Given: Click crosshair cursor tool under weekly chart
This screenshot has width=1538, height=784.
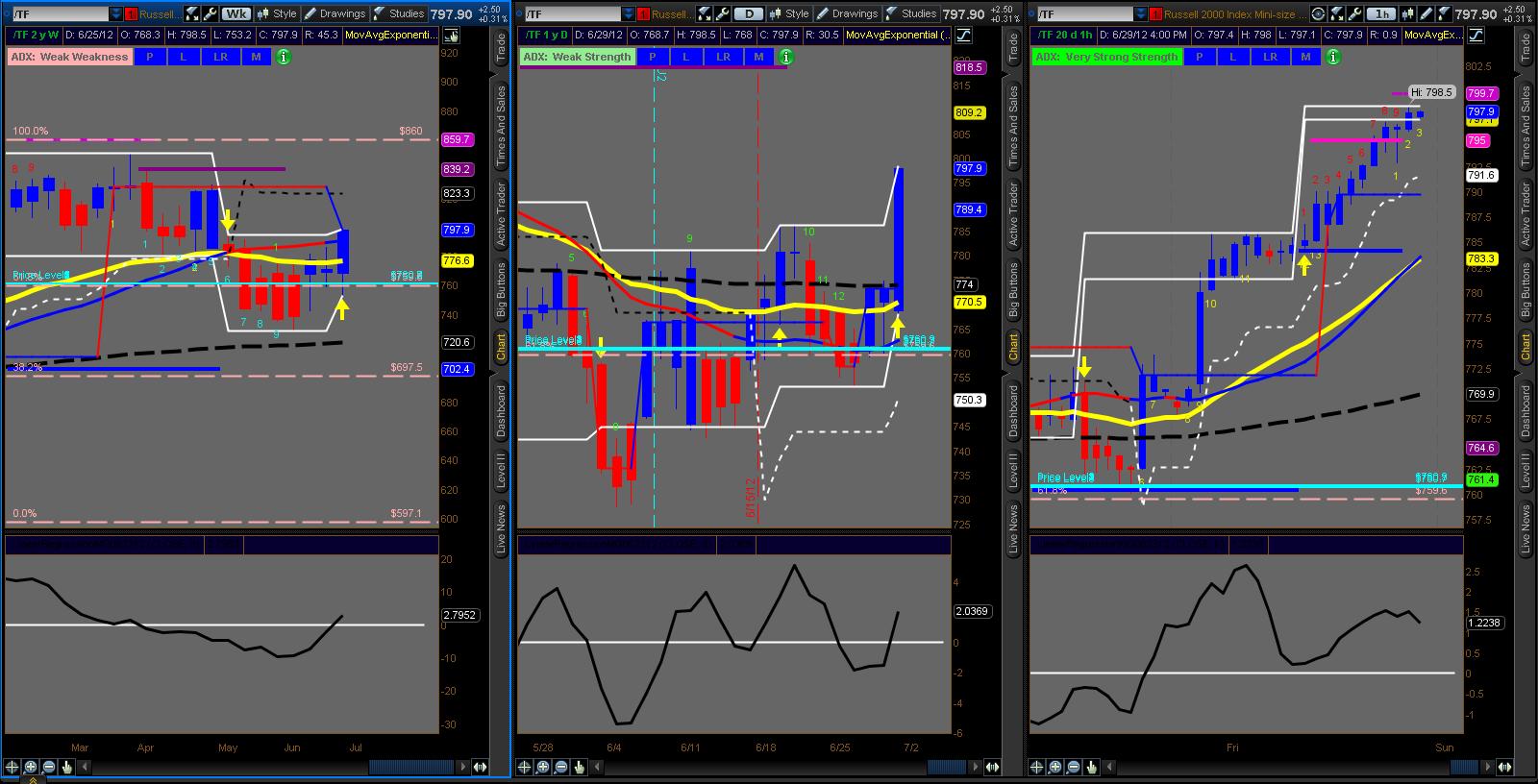Looking at the screenshot, I should (12, 767).
